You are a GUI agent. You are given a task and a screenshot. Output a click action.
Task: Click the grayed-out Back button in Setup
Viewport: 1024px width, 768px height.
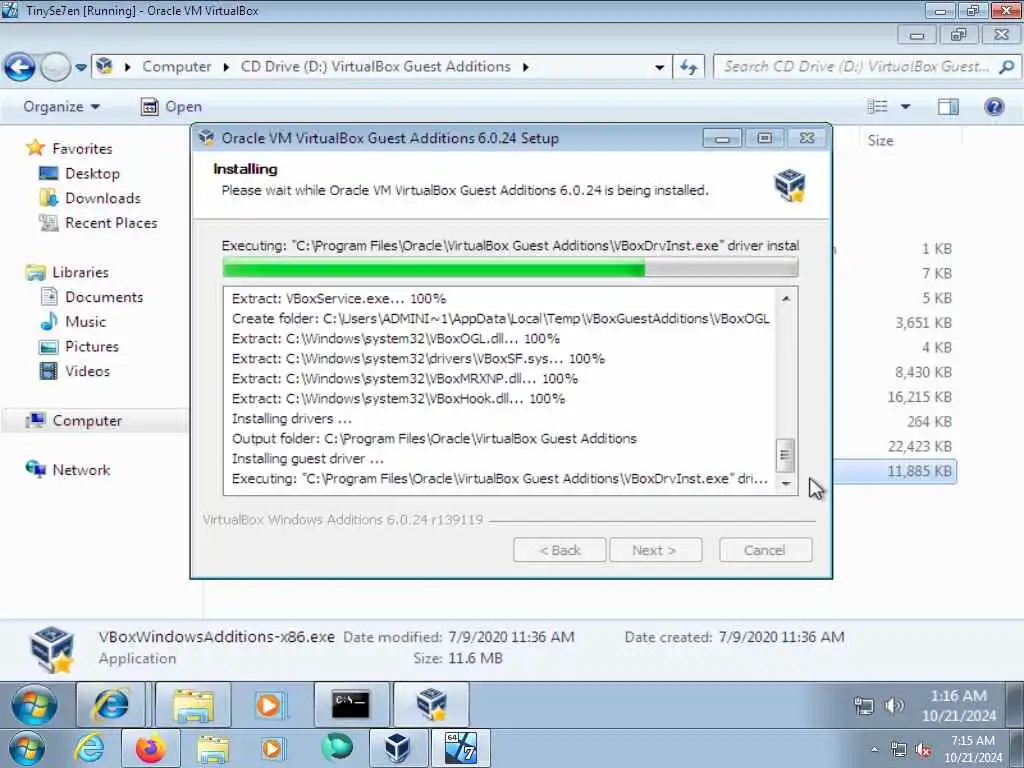point(560,550)
